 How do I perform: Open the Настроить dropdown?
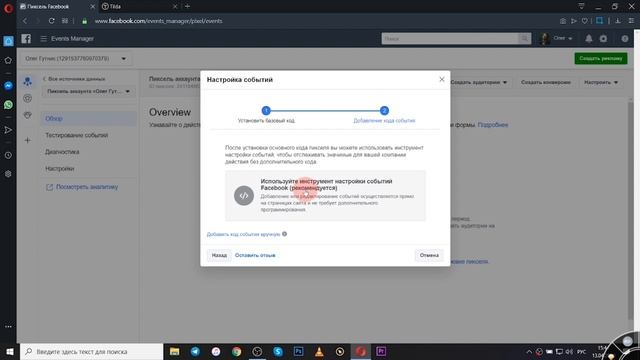tap(601, 82)
